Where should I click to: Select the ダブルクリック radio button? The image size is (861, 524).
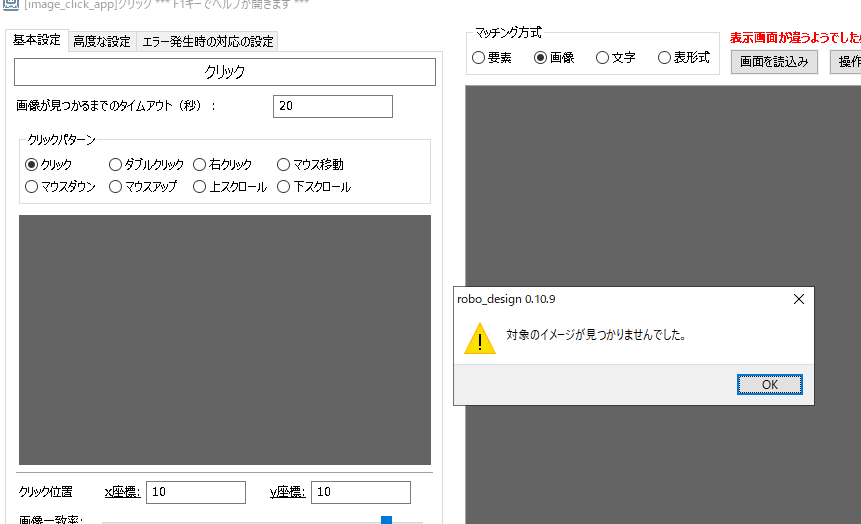(116, 165)
